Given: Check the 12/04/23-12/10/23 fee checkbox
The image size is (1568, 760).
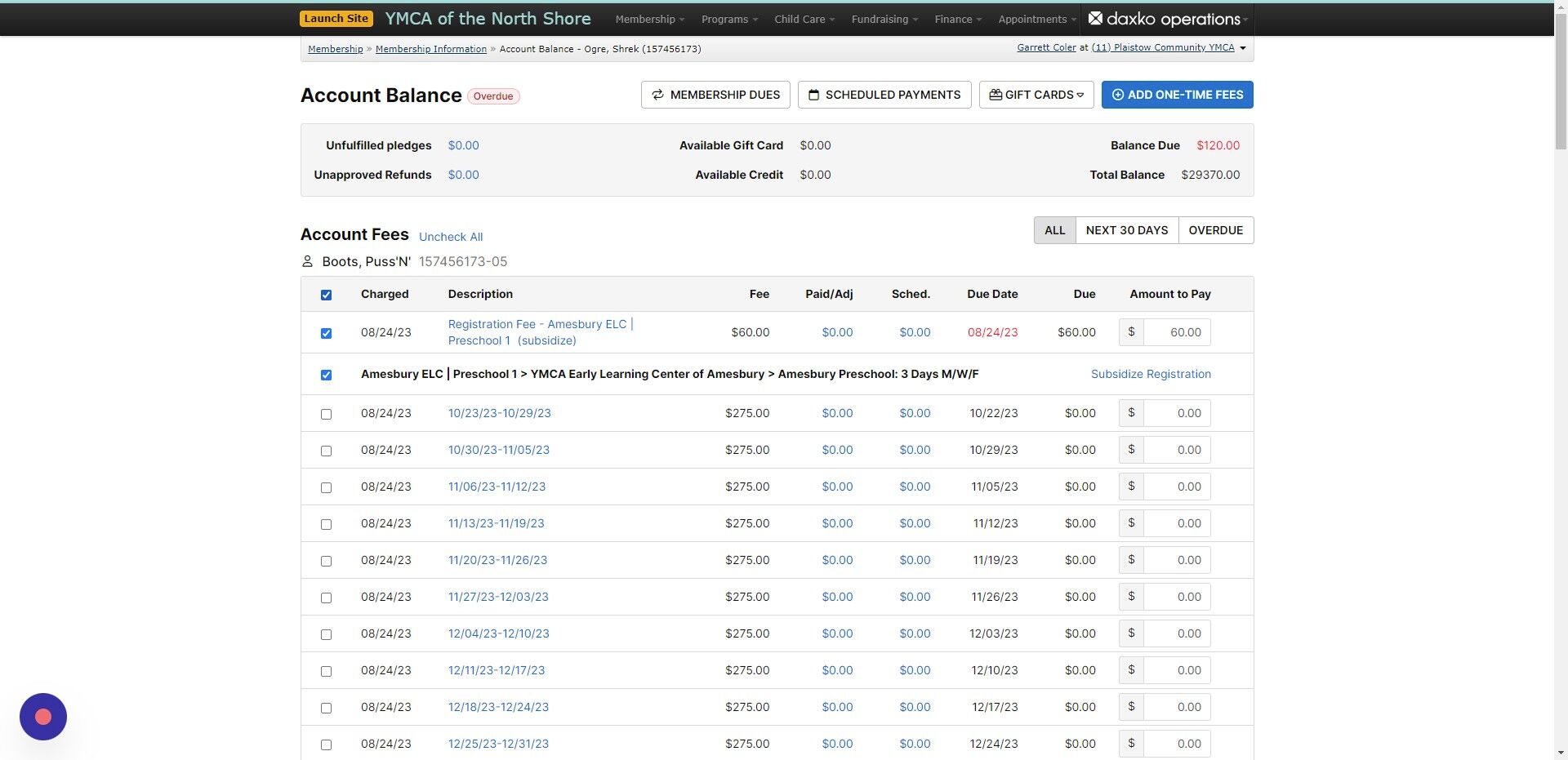Looking at the screenshot, I should (x=326, y=634).
